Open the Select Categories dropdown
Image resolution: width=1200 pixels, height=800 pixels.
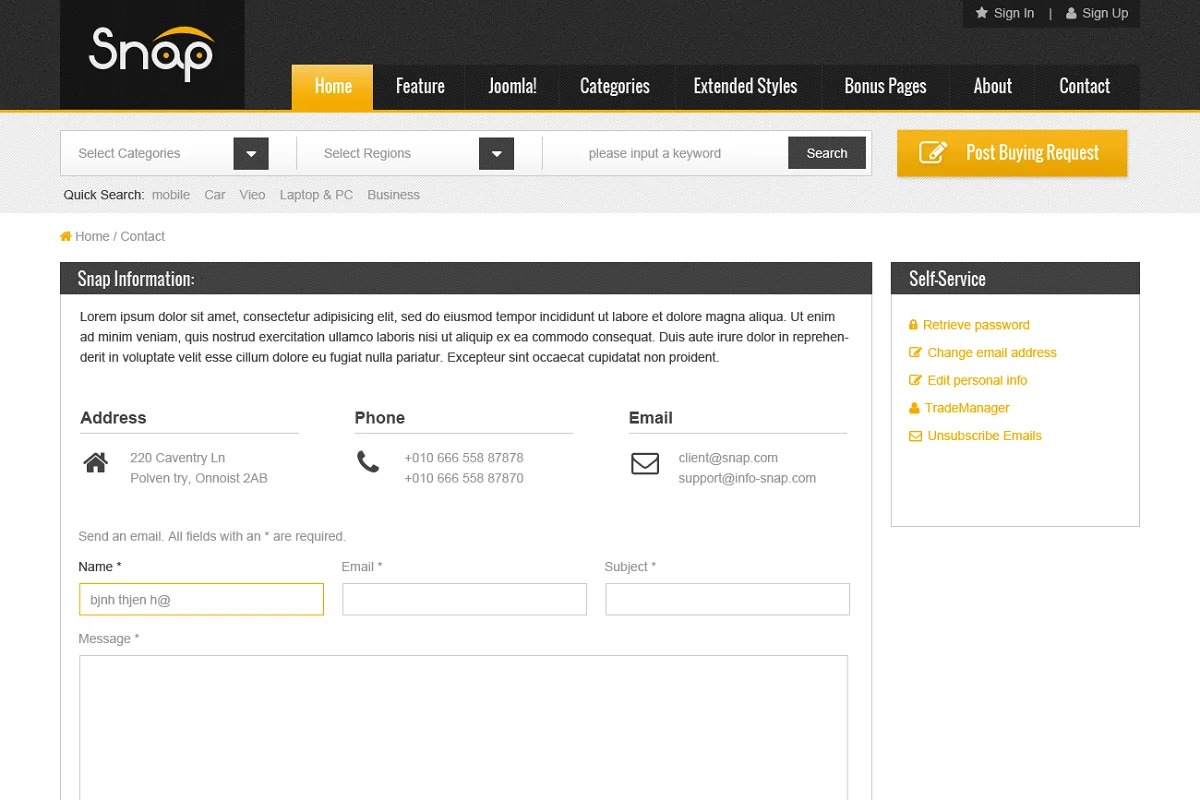(251, 154)
